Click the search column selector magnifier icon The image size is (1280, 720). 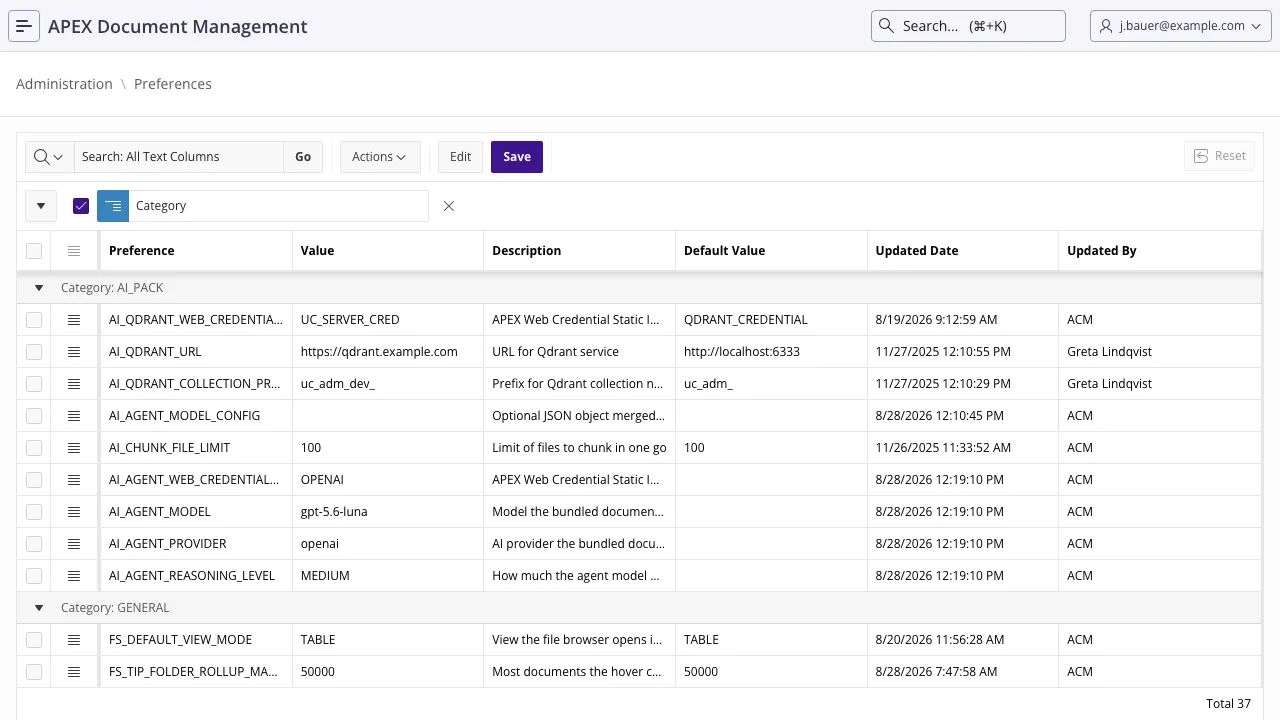pos(49,157)
